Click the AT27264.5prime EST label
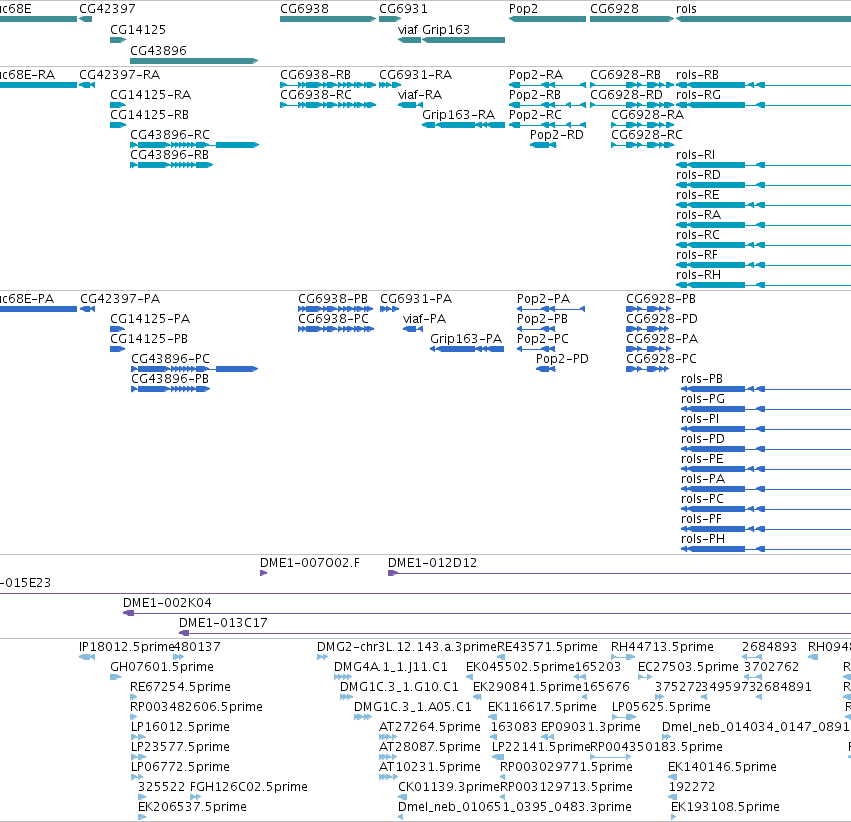This screenshot has width=851, height=822. pyautogui.click(x=430, y=727)
